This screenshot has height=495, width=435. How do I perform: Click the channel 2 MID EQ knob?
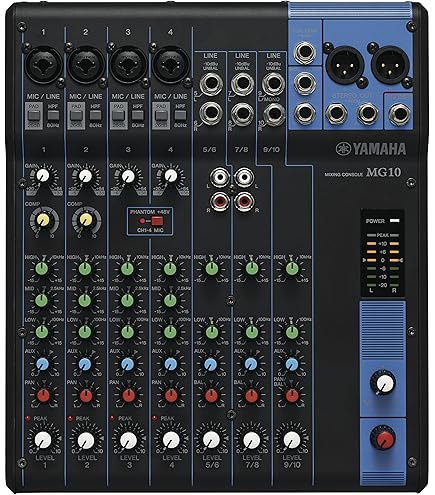pyautogui.click(x=85, y=300)
